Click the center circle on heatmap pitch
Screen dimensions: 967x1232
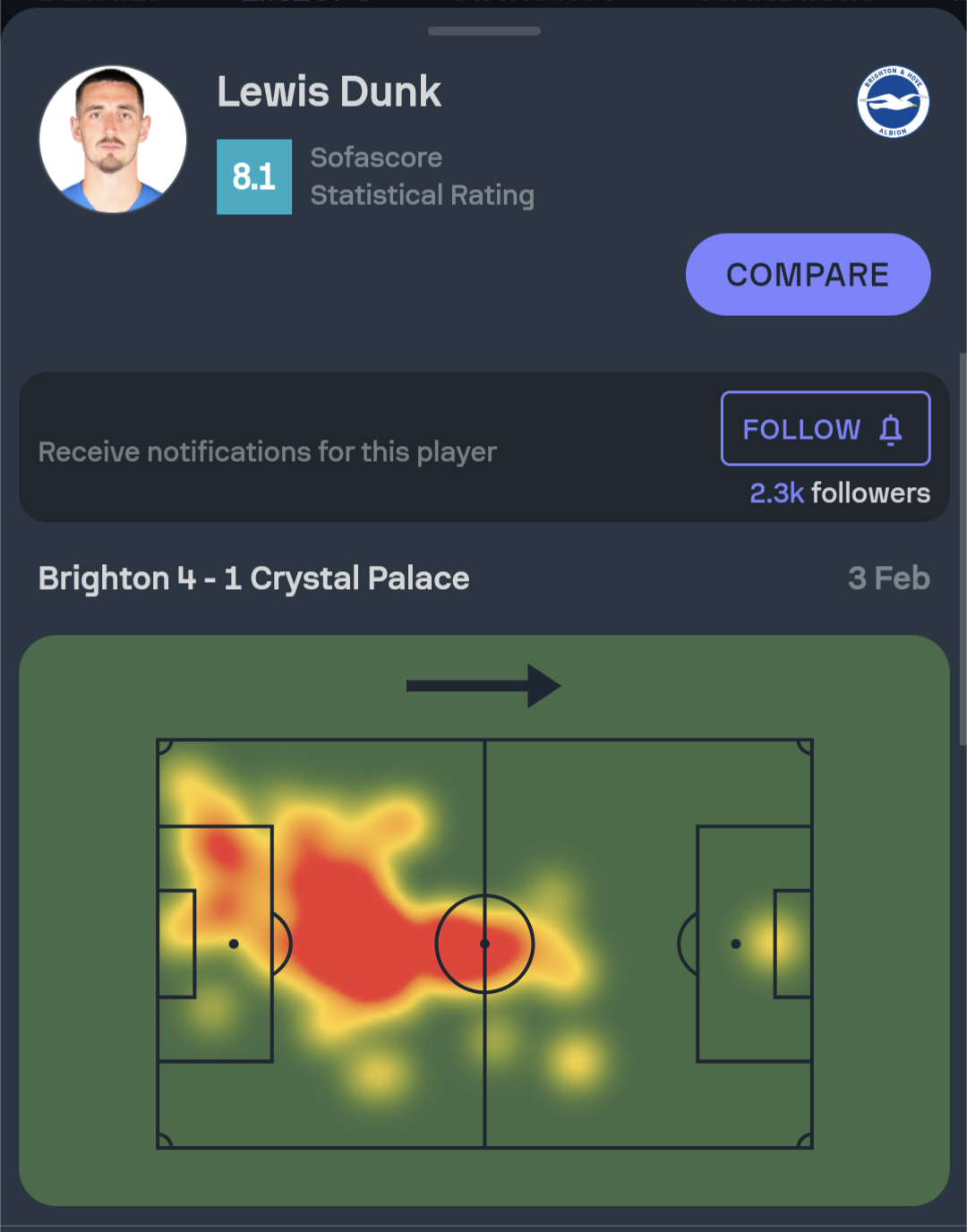[x=484, y=944]
